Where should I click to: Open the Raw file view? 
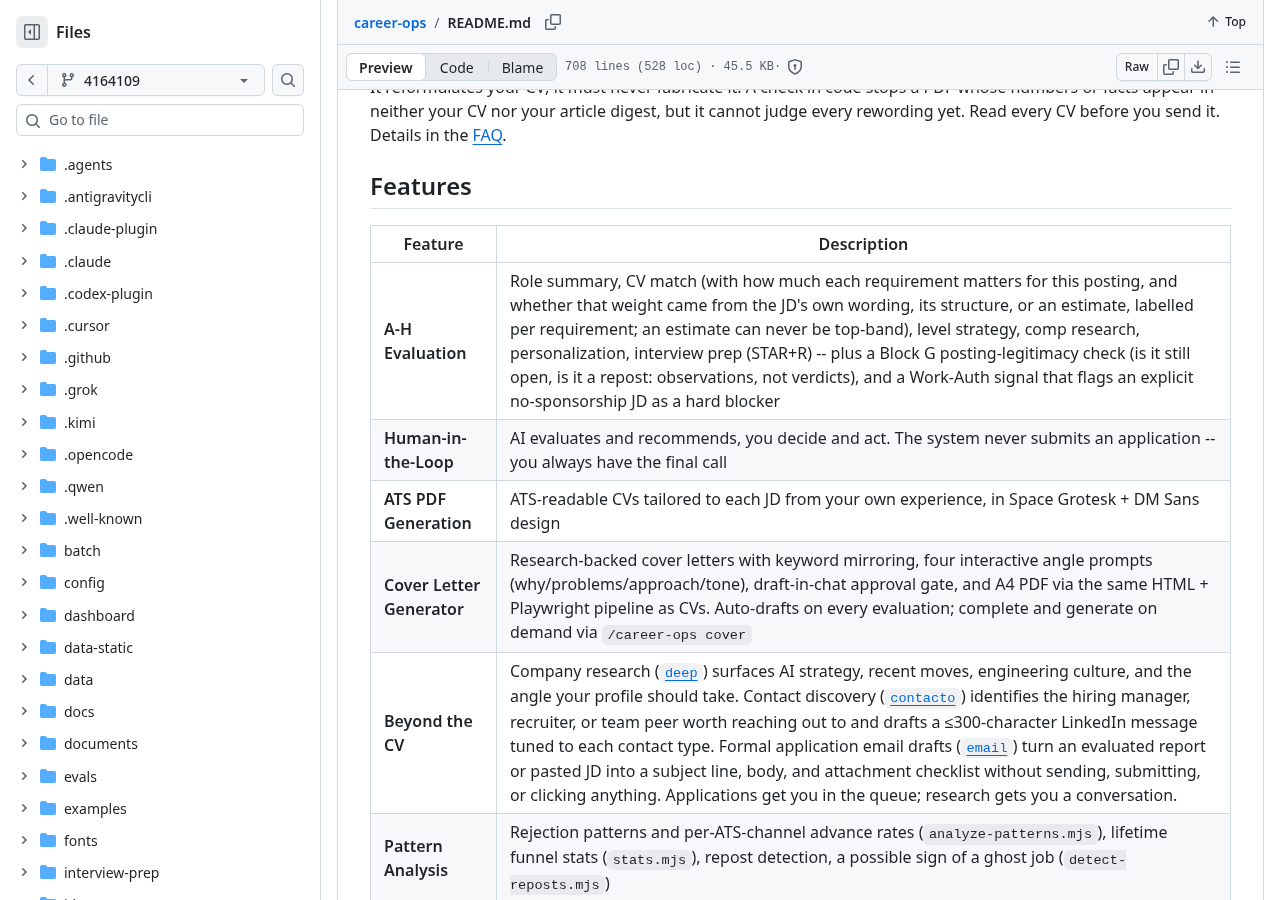click(x=1137, y=67)
